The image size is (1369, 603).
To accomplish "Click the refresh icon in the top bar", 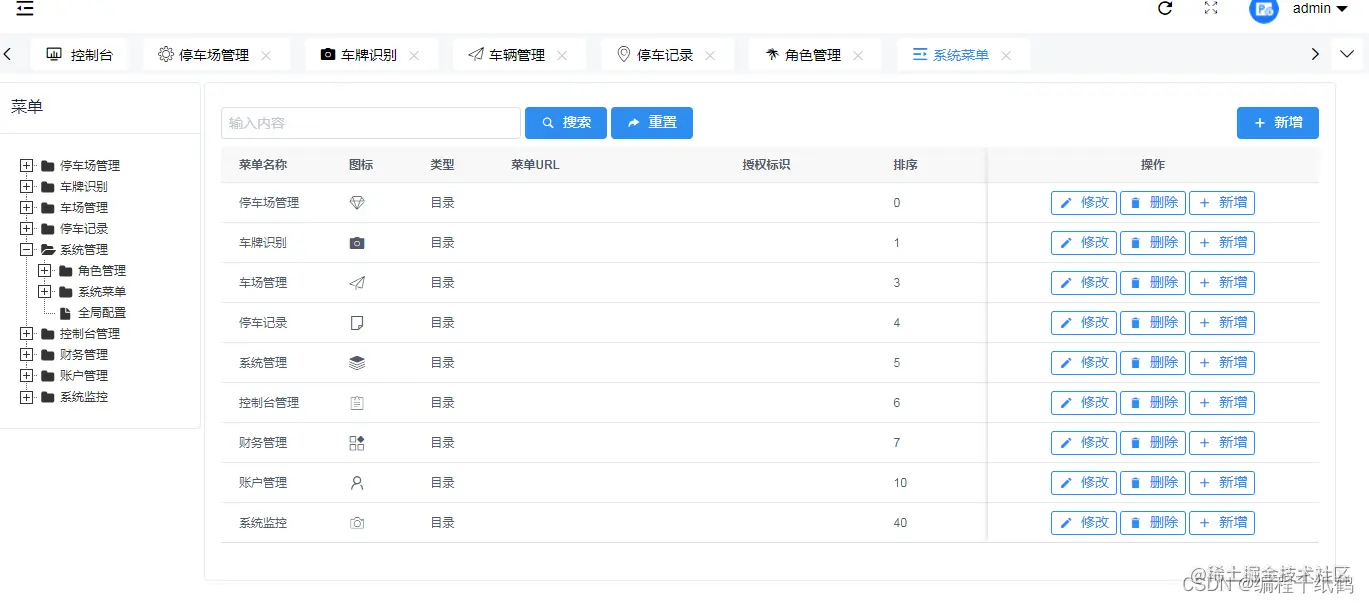I will coord(1165,8).
